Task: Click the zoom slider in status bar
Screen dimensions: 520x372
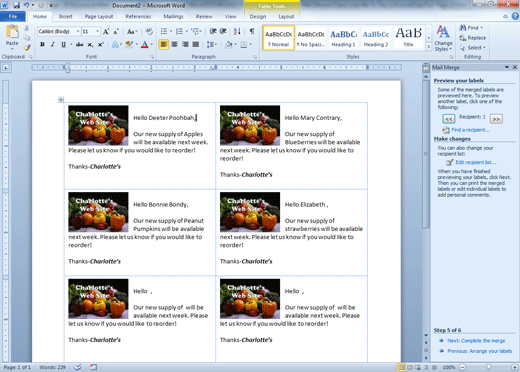Action: 488,367
